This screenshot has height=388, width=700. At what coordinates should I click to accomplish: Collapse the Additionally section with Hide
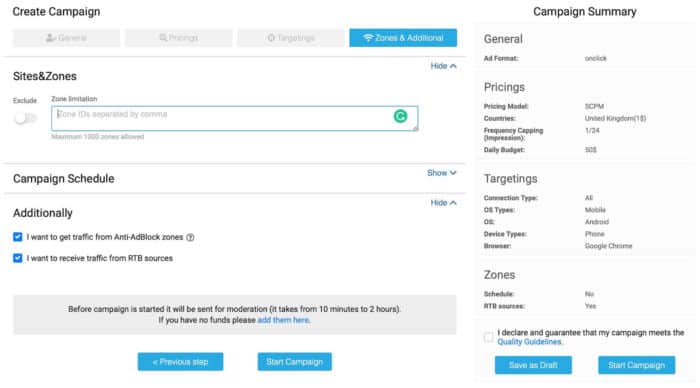[443, 203]
